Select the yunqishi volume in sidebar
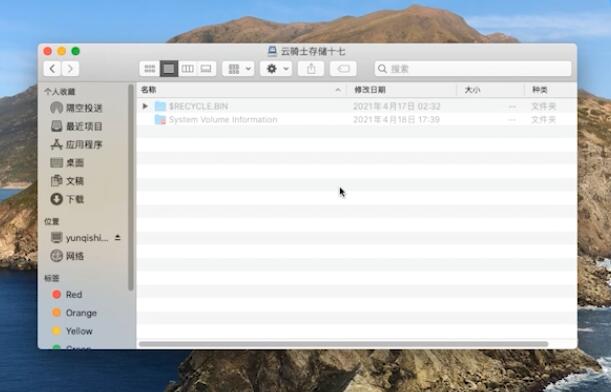 80,238
